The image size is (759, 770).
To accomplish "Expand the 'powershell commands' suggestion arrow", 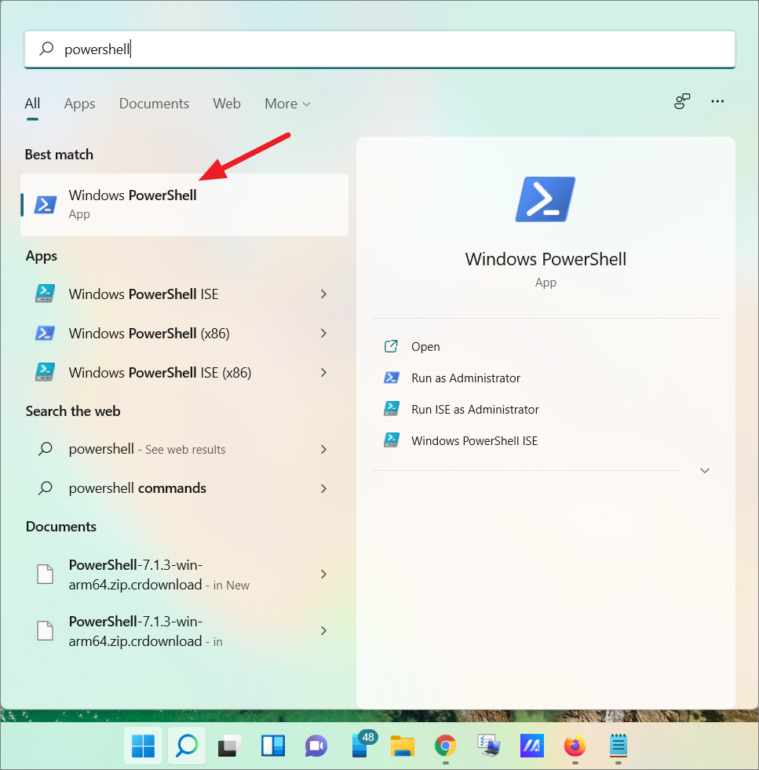I will [x=324, y=488].
